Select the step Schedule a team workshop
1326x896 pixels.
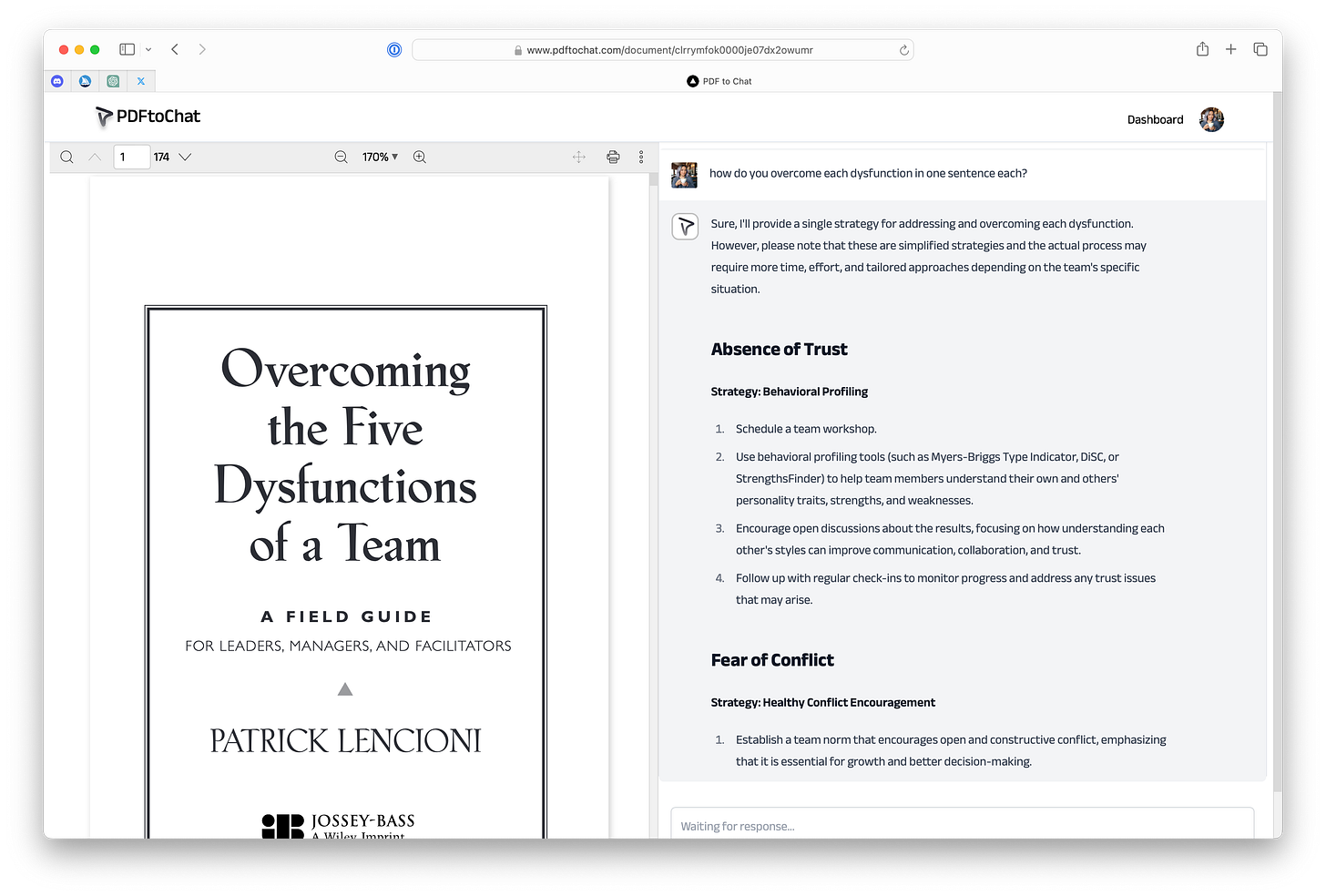(x=806, y=429)
